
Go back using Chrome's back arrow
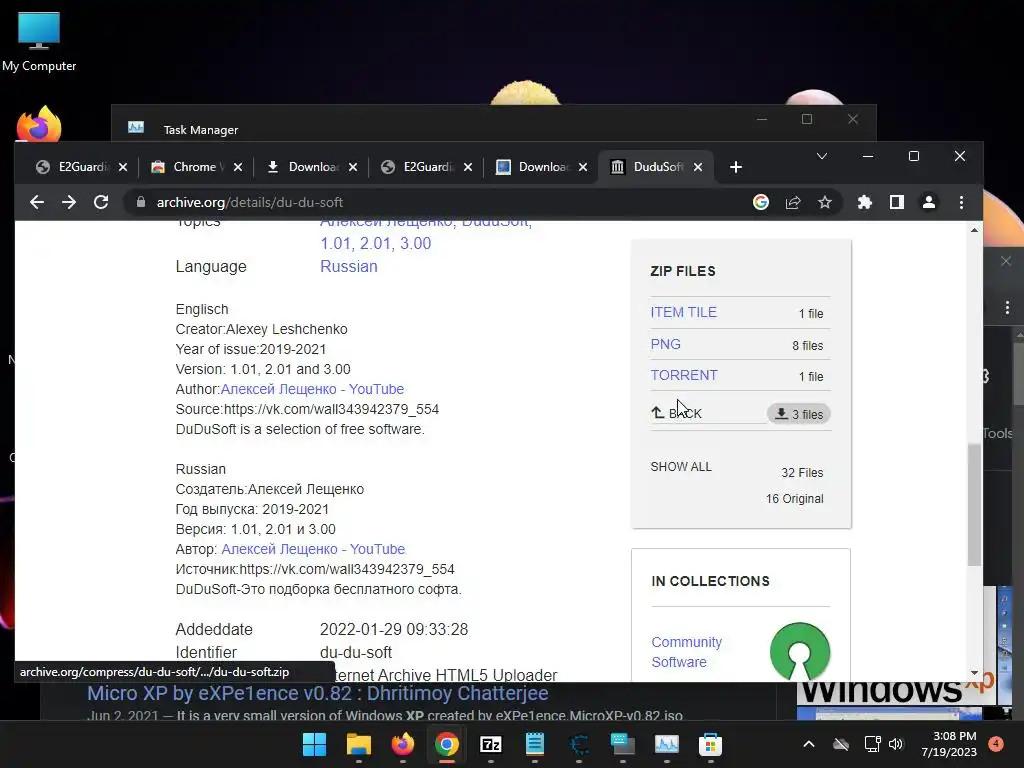point(37,202)
